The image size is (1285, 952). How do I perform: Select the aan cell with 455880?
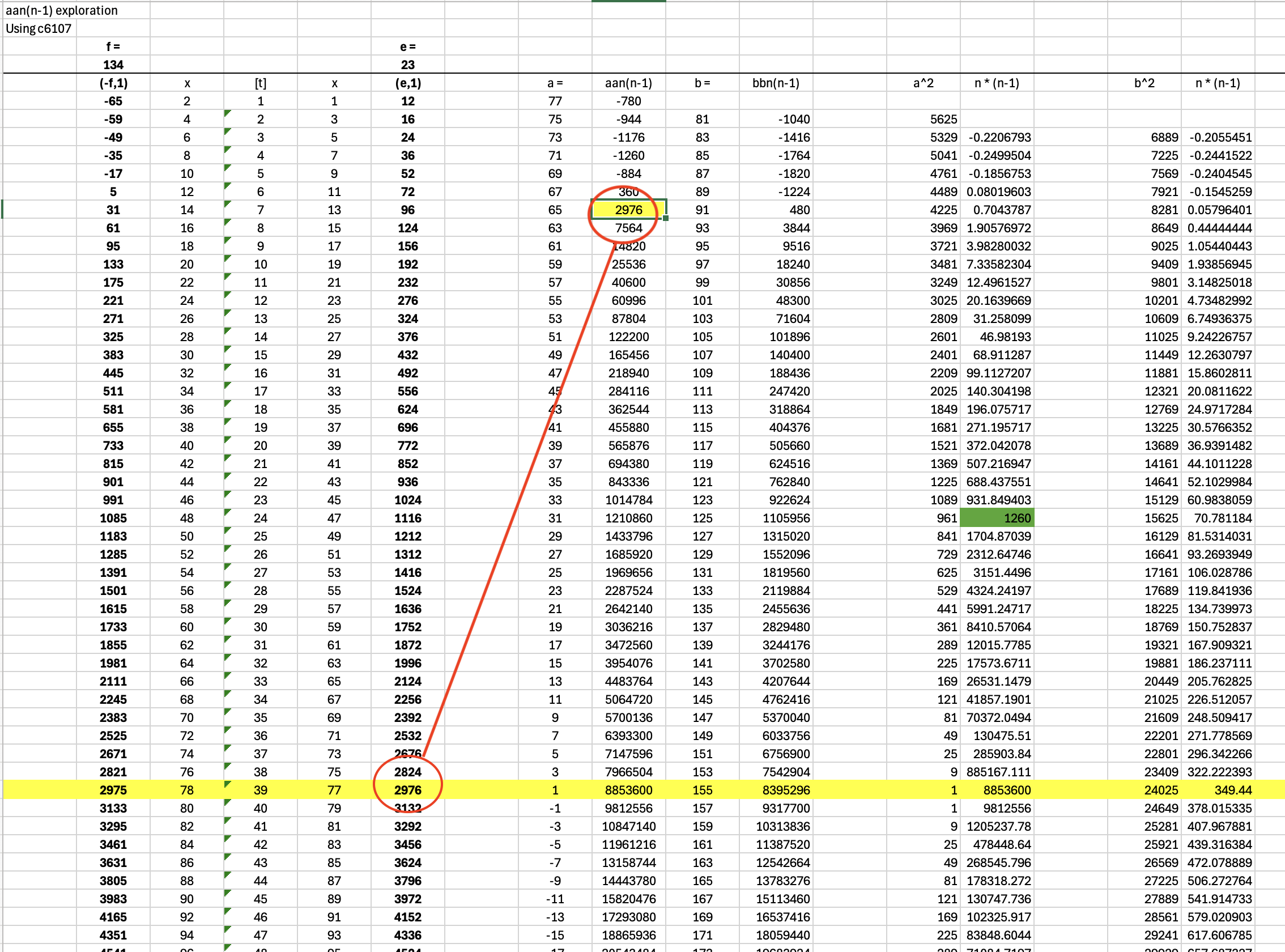[x=629, y=427]
